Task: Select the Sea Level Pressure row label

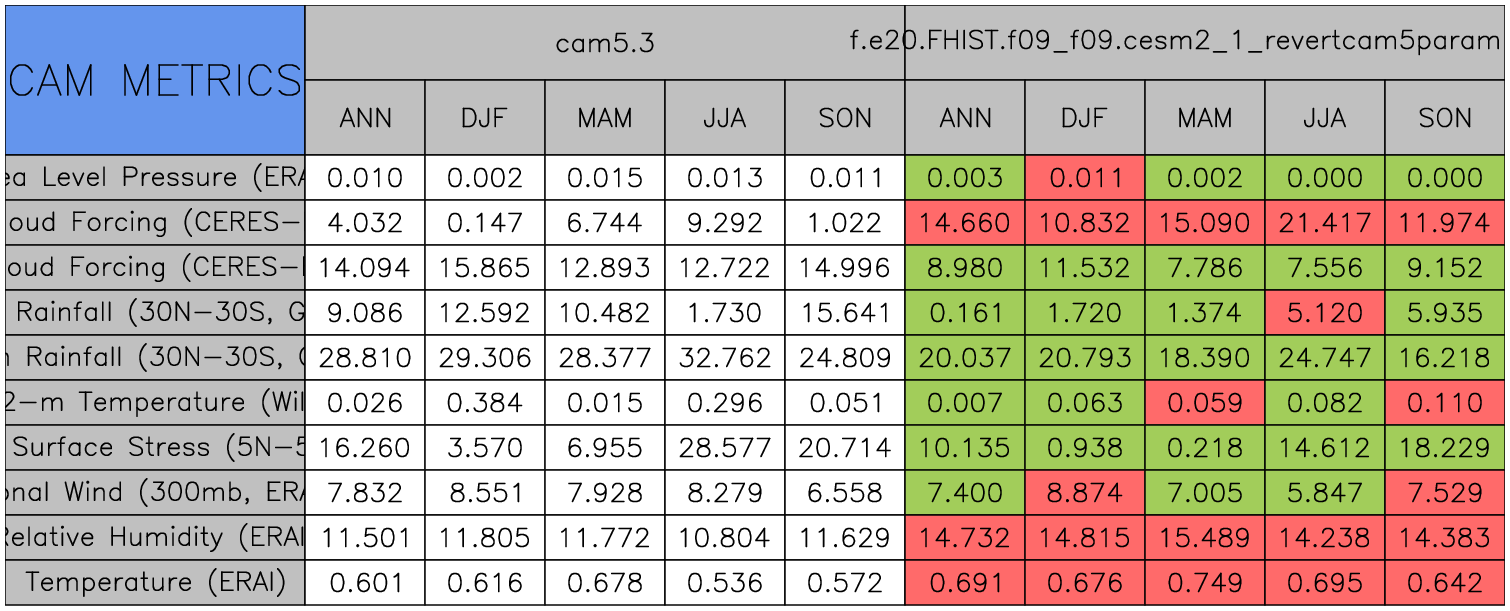Action: (x=154, y=178)
